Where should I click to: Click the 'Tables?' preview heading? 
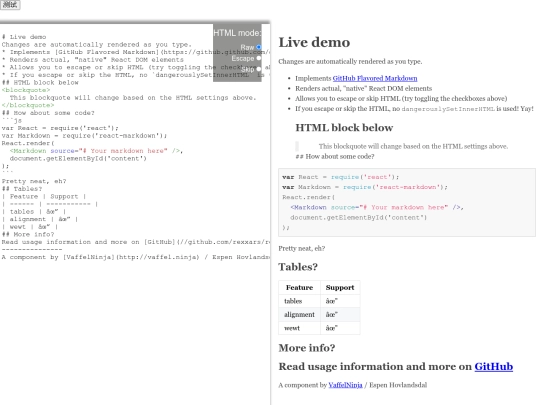[x=298, y=267]
